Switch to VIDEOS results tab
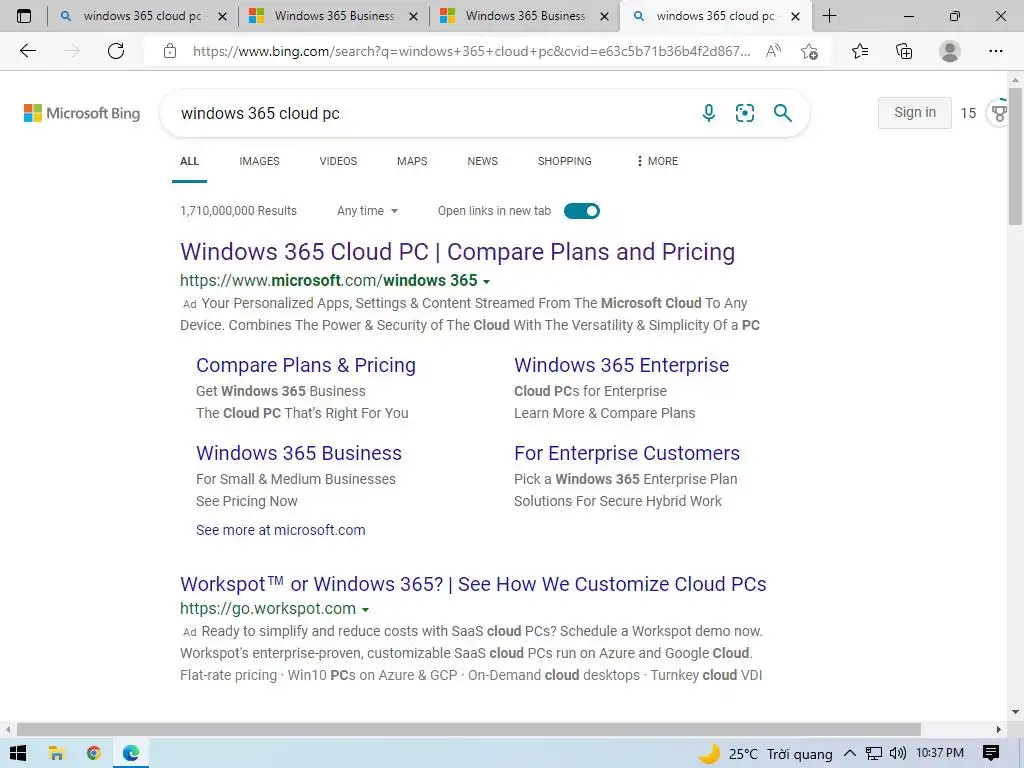Screen dimensions: 1024x768 pyautogui.click(x=338, y=161)
